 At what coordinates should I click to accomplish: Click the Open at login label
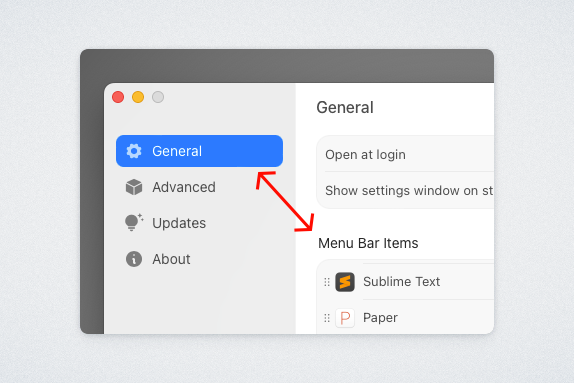pos(365,155)
